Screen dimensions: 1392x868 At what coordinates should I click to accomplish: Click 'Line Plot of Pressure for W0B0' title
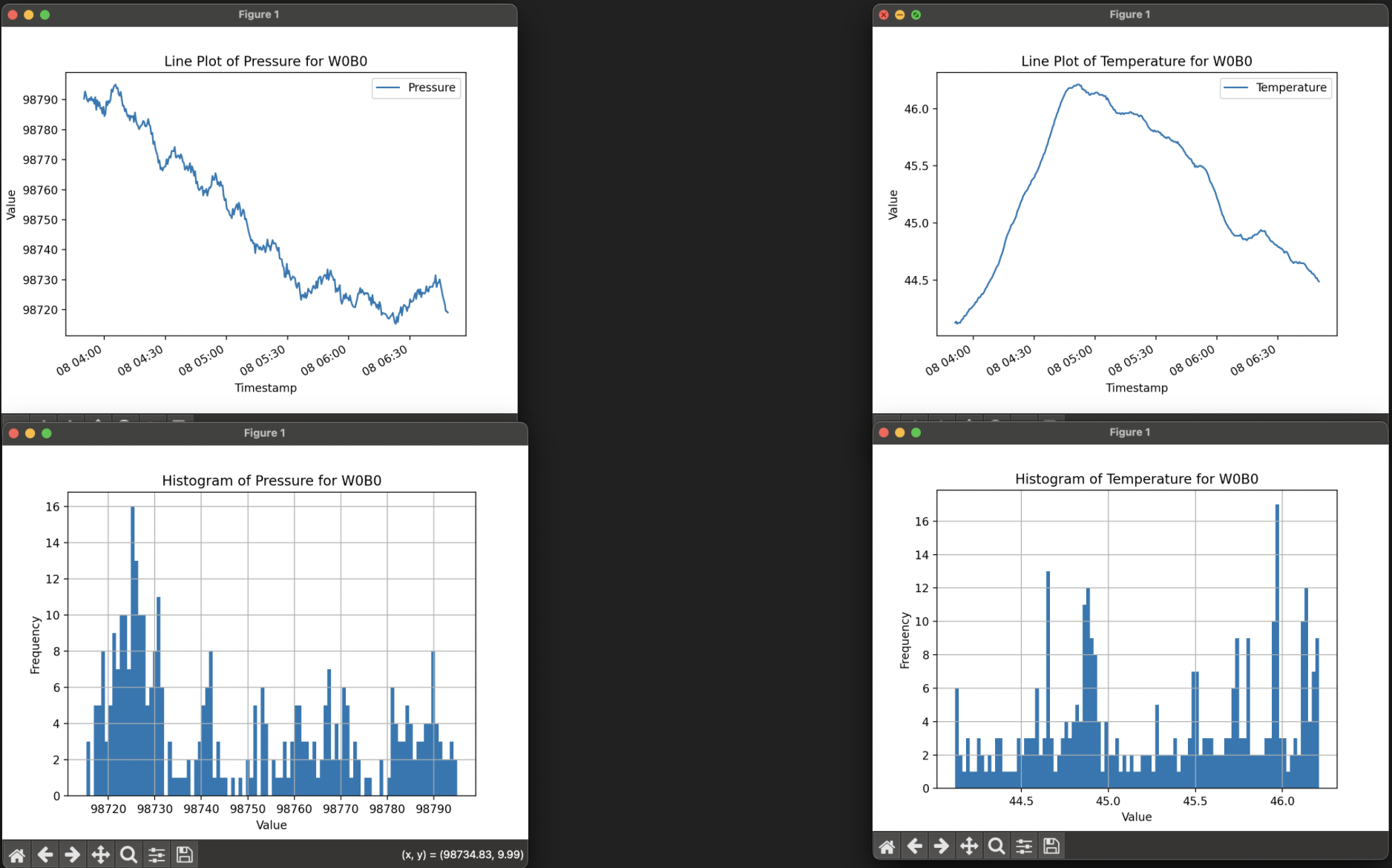pyautogui.click(x=266, y=61)
